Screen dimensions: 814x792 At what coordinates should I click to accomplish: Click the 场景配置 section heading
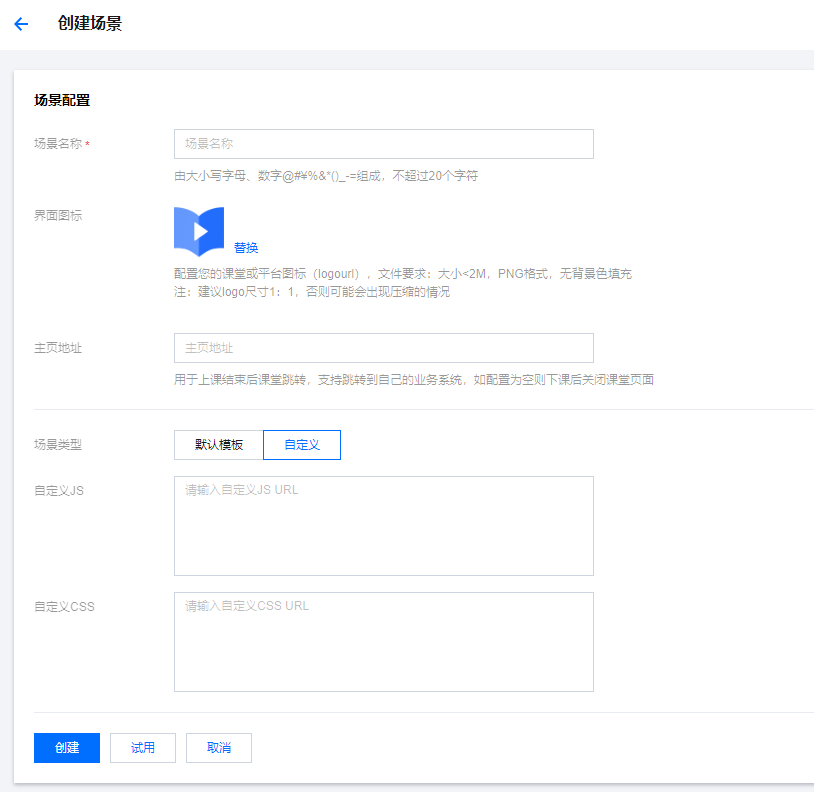tap(62, 100)
